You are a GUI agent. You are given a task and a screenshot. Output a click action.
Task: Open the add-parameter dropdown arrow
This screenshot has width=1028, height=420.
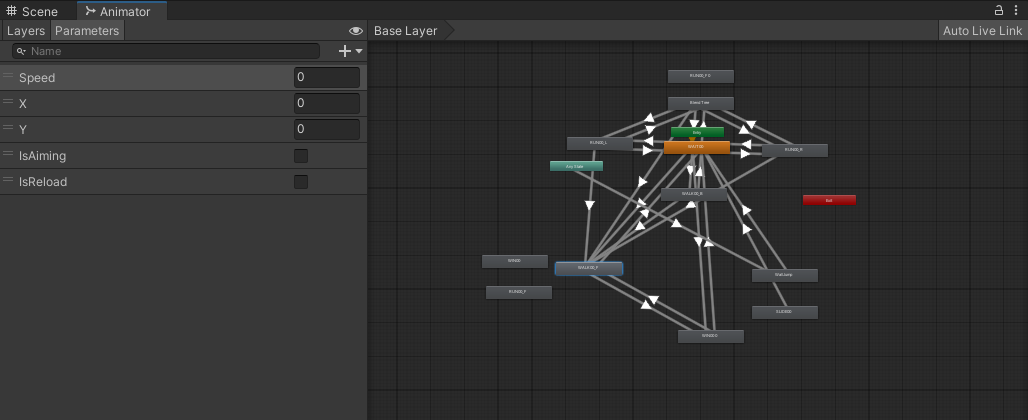point(359,51)
